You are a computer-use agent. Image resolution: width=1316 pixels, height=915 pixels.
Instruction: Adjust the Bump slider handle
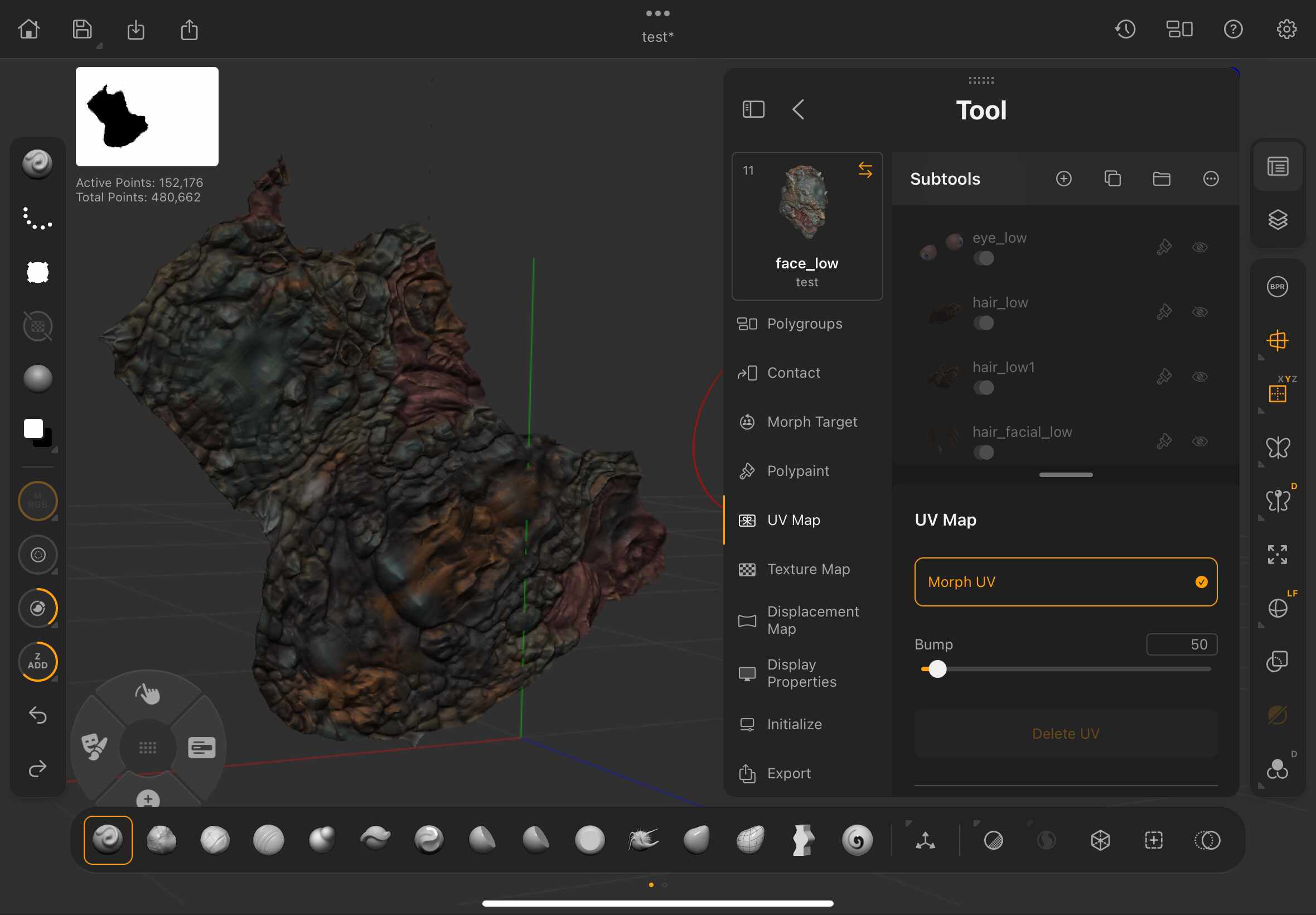pos(937,669)
